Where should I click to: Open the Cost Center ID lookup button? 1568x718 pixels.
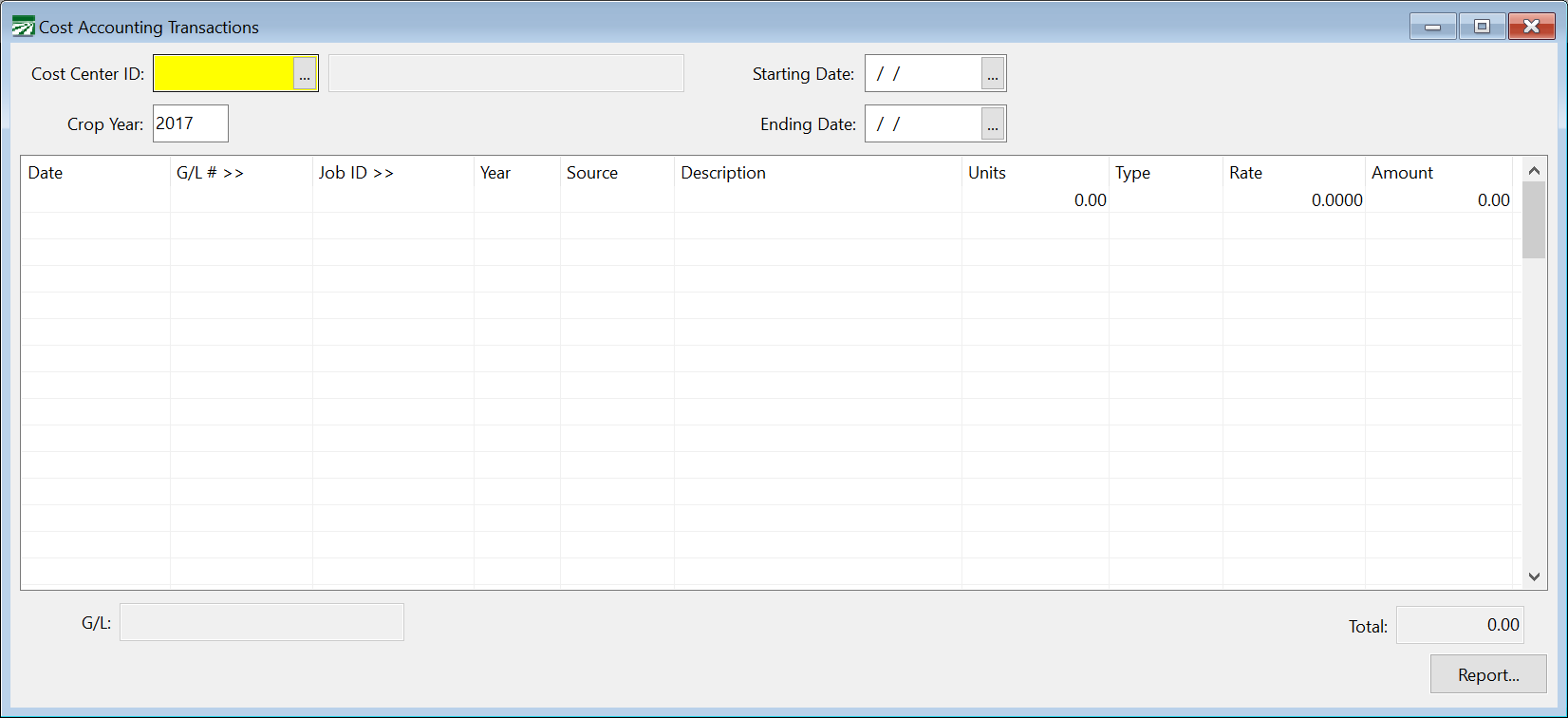tap(305, 74)
